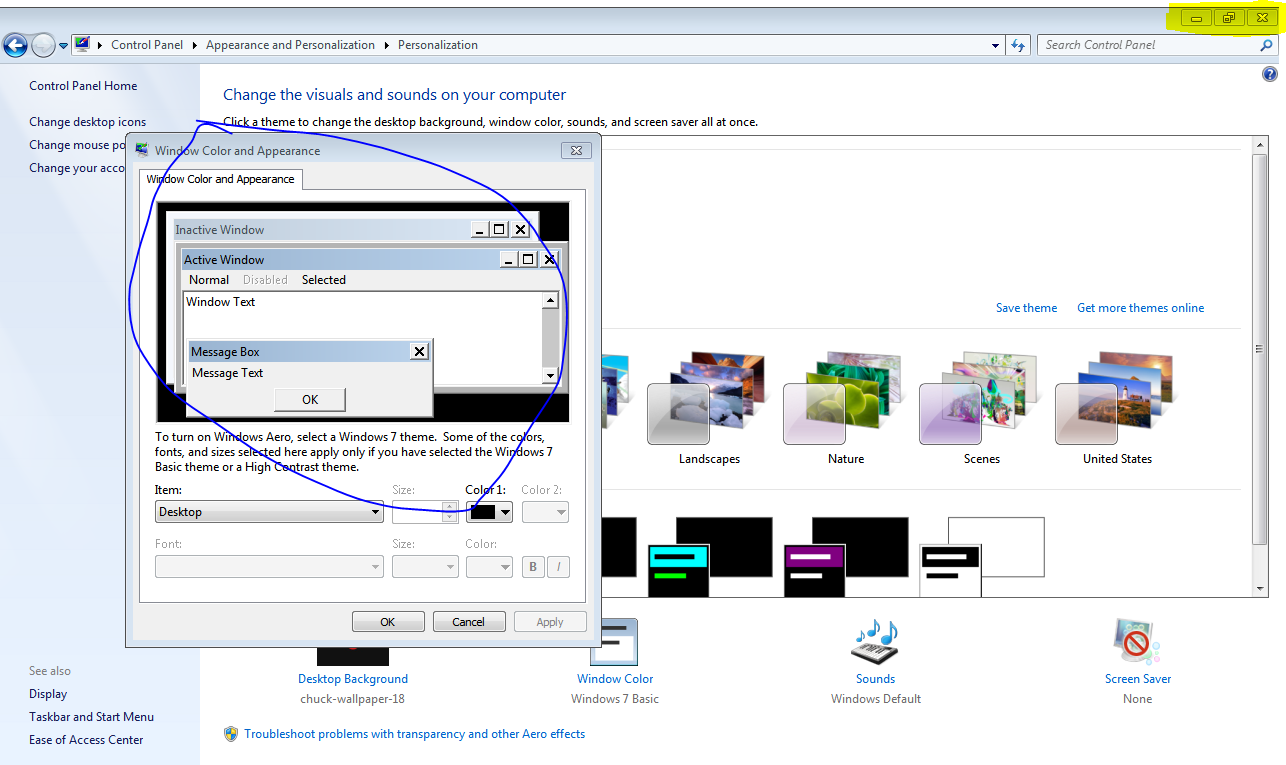
Task: Open Color 1 swatch dropdown
Action: 490,512
